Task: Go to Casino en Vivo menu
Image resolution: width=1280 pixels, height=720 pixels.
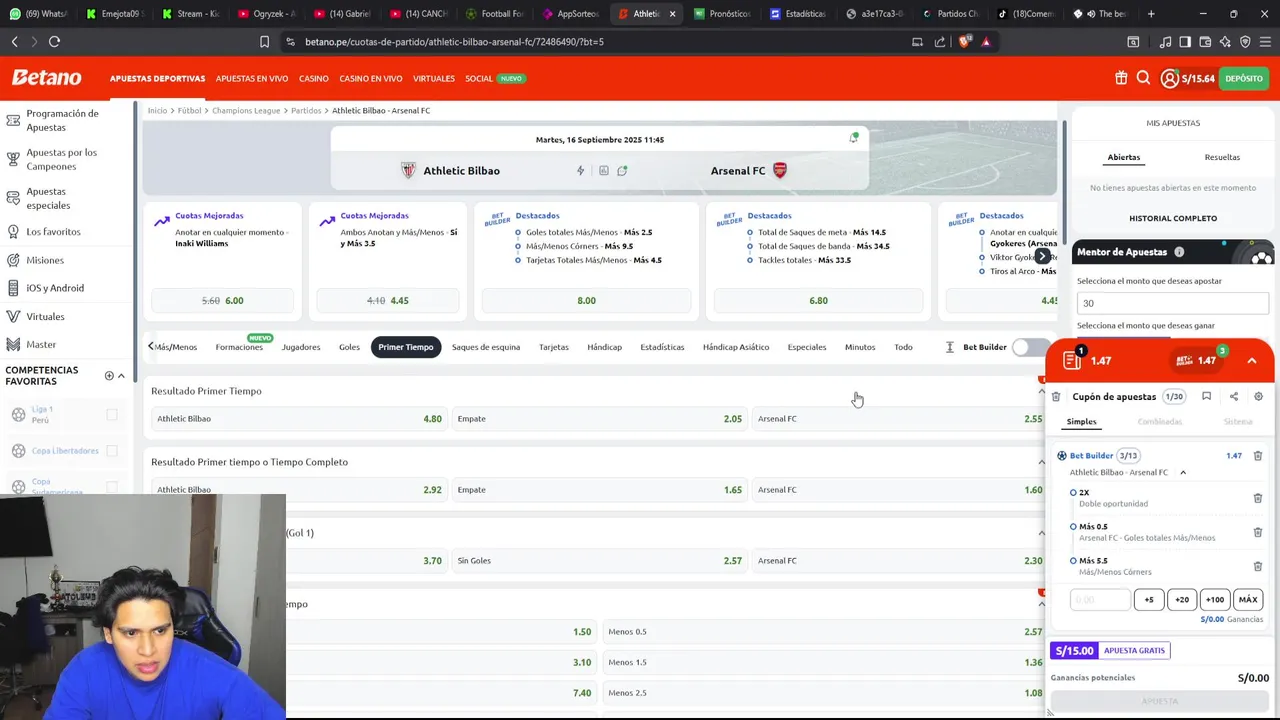Action: 371,78
